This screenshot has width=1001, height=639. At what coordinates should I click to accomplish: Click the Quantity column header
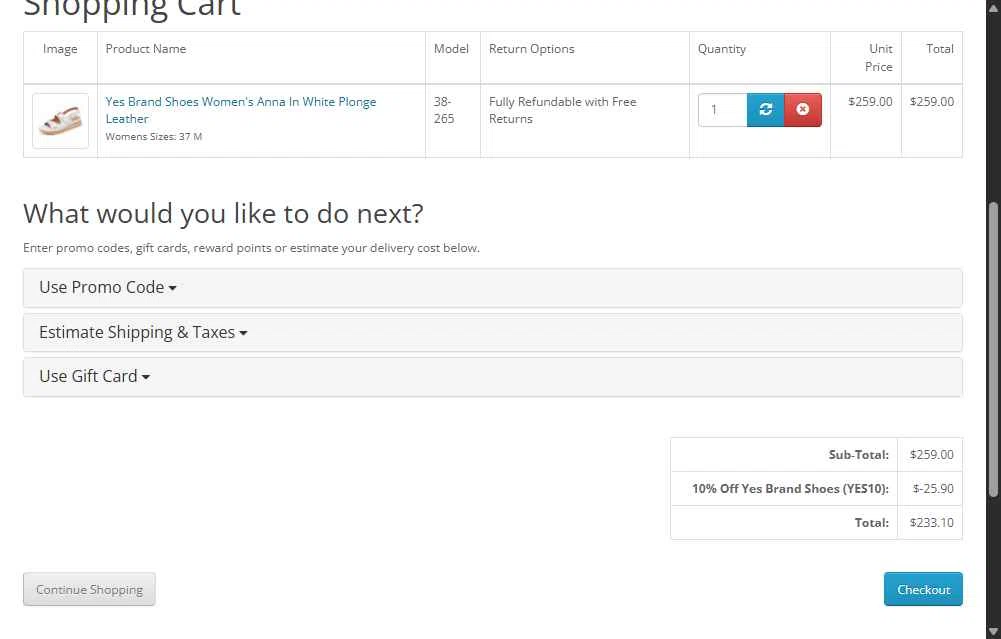click(721, 49)
